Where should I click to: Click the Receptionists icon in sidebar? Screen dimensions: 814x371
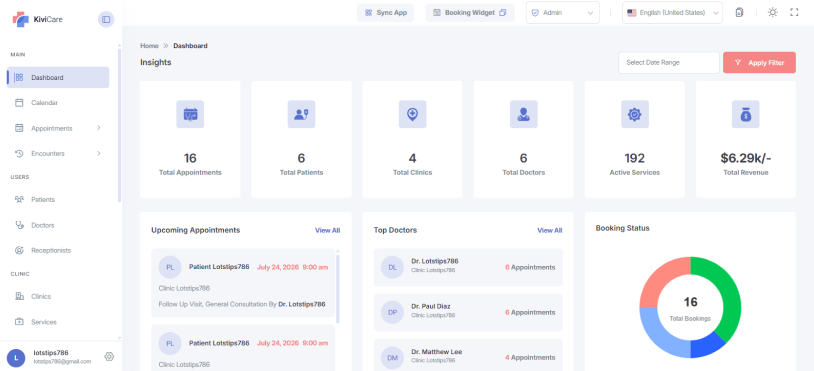click(19, 250)
